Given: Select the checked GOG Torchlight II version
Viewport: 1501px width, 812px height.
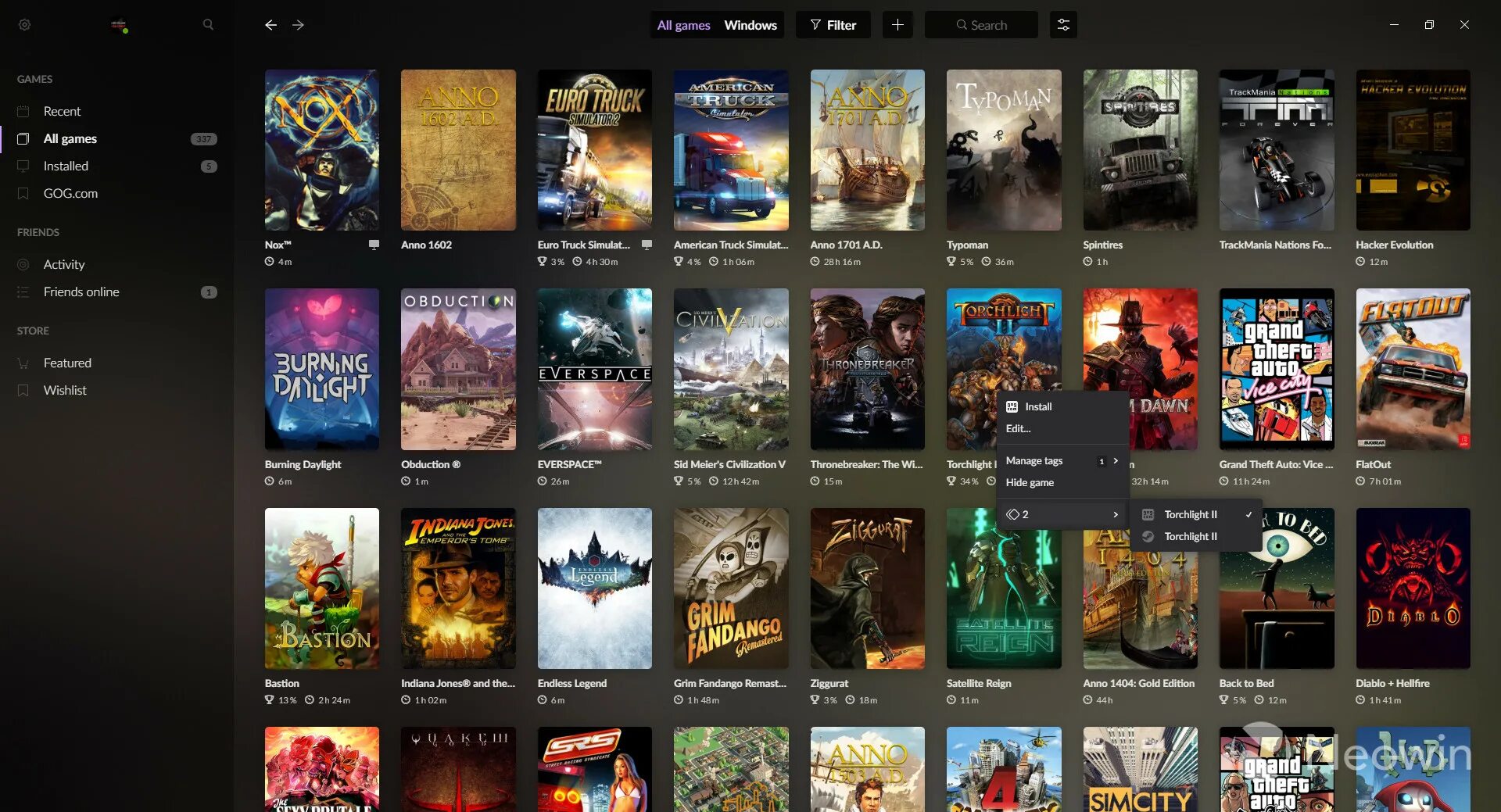Looking at the screenshot, I should [x=1196, y=514].
